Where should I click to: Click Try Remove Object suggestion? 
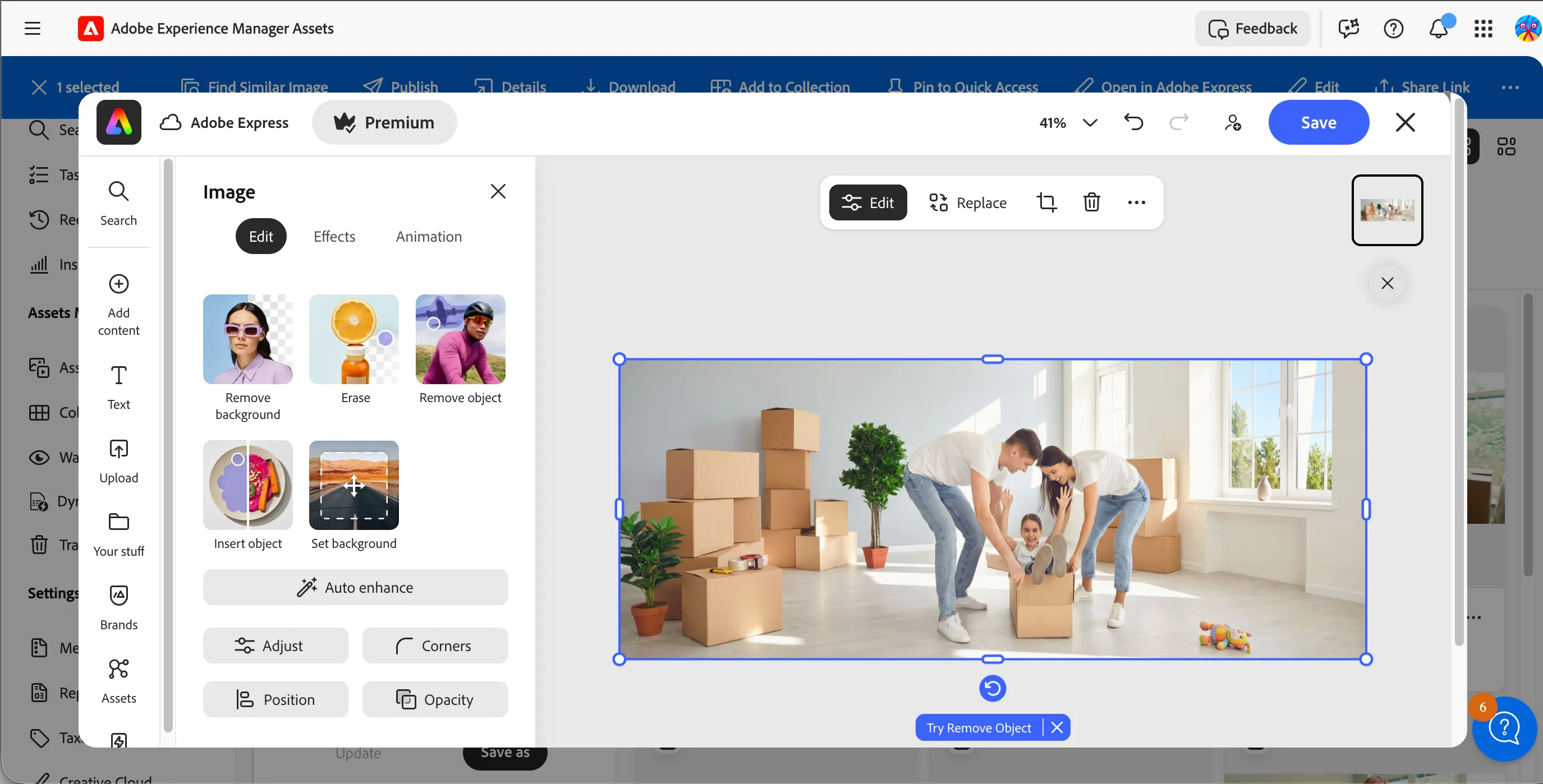click(979, 727)
